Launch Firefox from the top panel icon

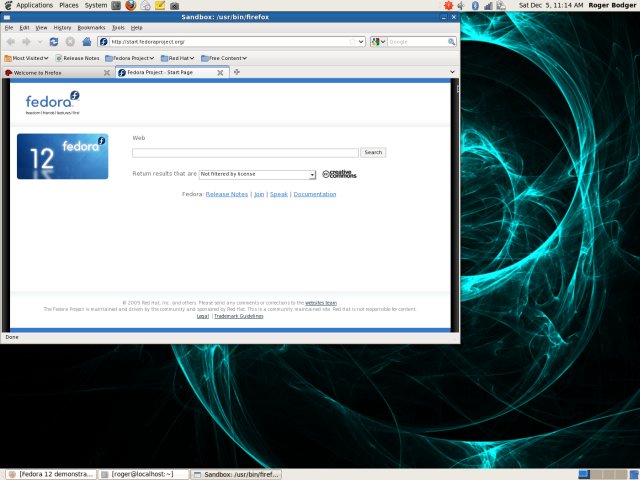[130, 5]
